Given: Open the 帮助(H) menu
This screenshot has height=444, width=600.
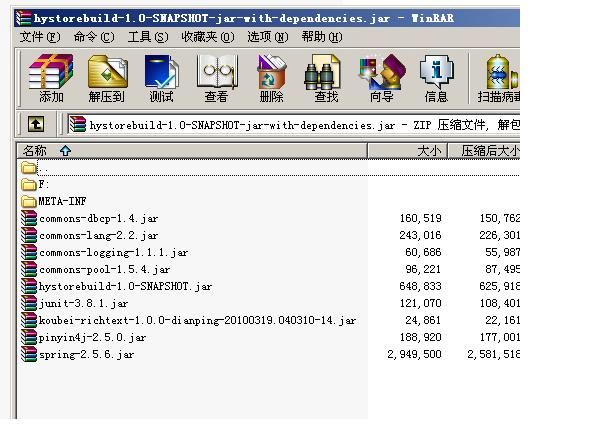Looking at the screenshot, I should pos(321,37).
